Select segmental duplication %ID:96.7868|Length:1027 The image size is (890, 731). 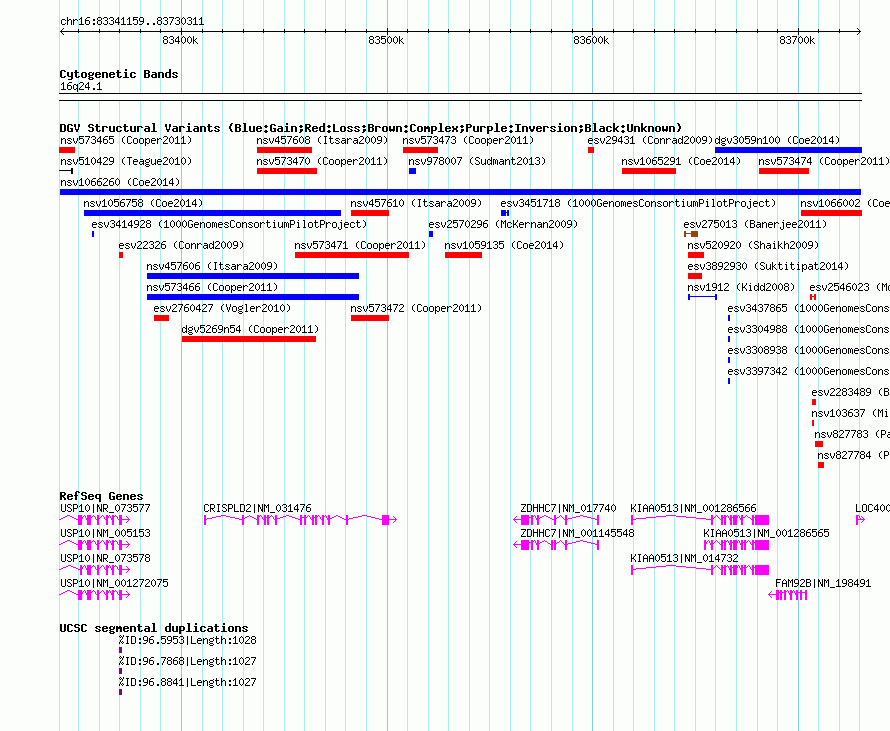pyautogui.click(x=187, y=661)
